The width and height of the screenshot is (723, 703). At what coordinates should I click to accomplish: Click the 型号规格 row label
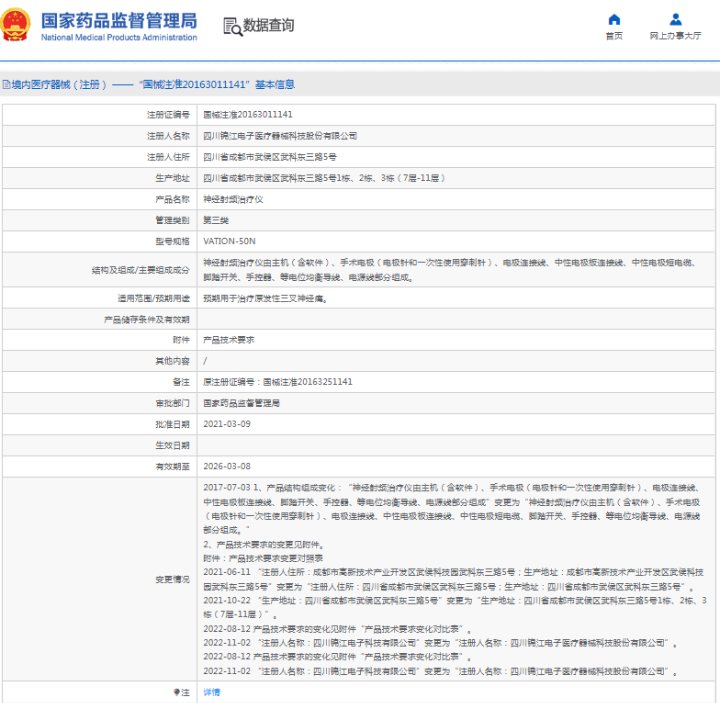[x=172, y=241]
